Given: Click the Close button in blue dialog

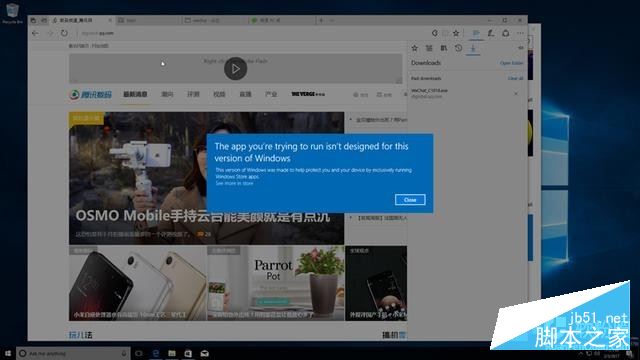Looking at the screenshot, I should click(x=410, y=200).
